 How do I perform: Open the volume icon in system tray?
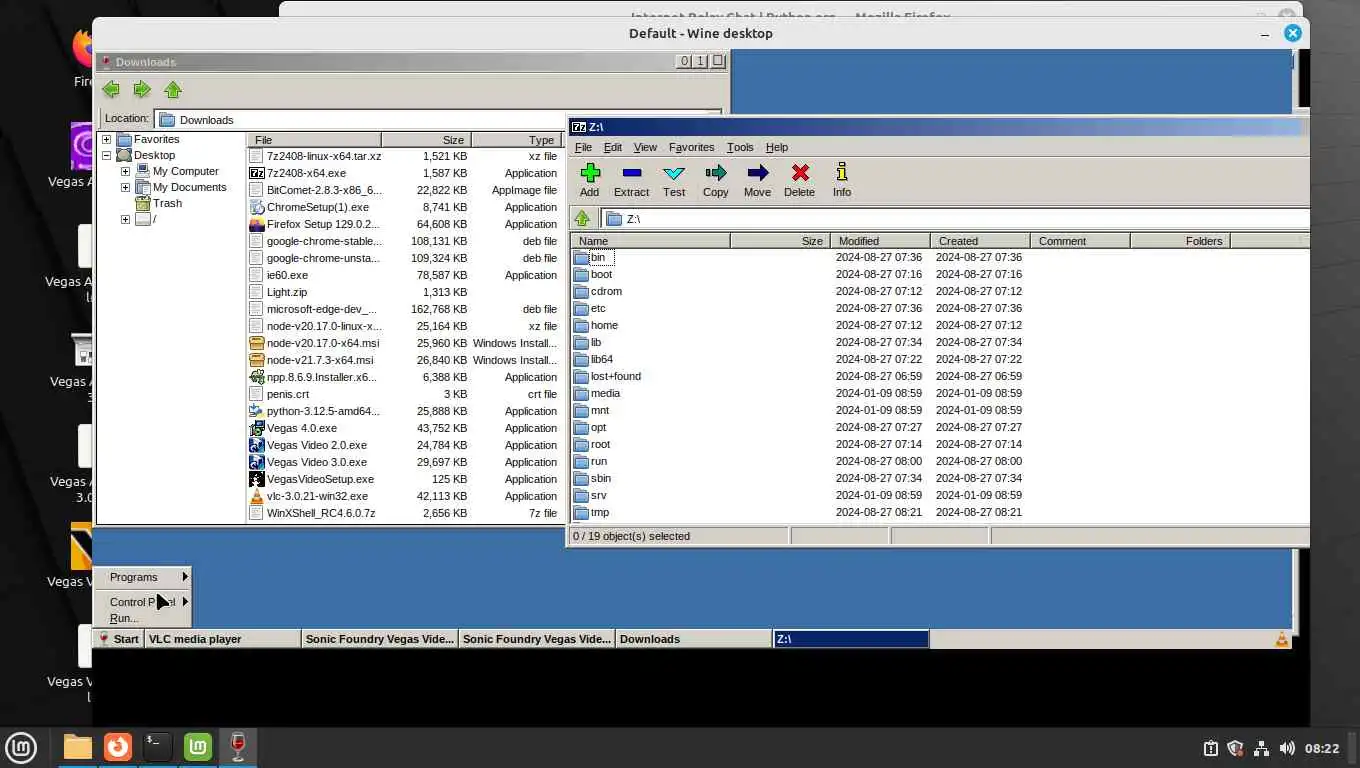click(x=1287, y=748)
